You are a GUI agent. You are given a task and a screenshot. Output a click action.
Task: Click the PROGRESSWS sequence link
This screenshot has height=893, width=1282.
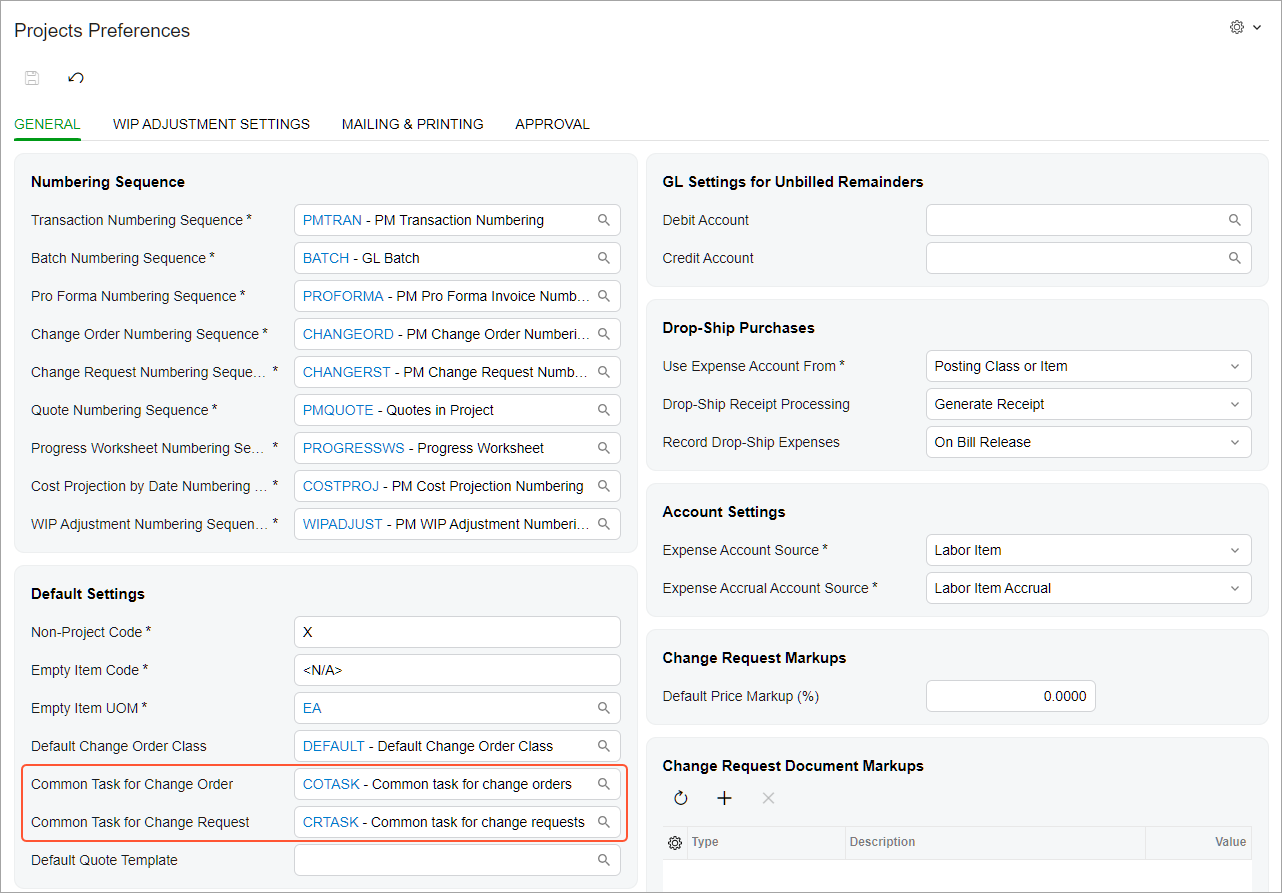[x=354, y=448]
